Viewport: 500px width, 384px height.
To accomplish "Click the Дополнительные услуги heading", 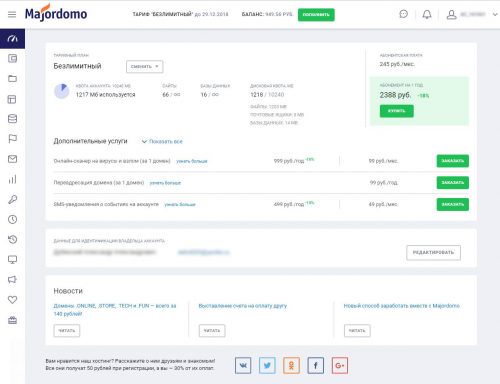I will click(x=90, y=141).
